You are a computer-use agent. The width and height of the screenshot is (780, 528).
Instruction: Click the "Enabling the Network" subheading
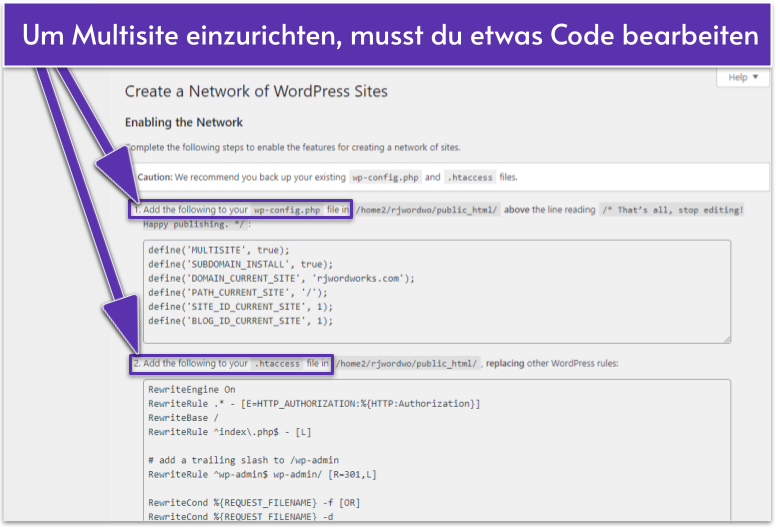(x=184, y=122)
